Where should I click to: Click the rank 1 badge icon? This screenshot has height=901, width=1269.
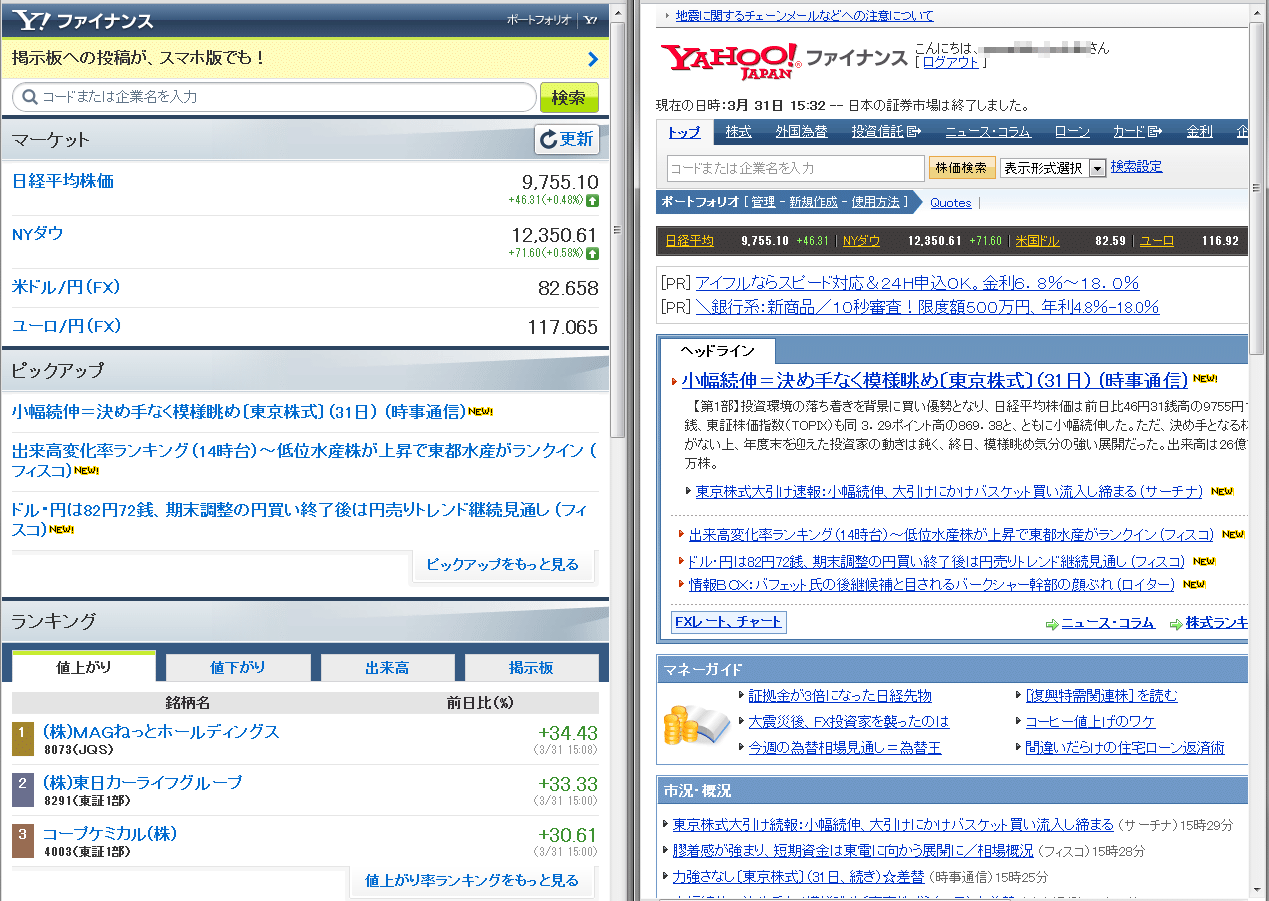23,739
